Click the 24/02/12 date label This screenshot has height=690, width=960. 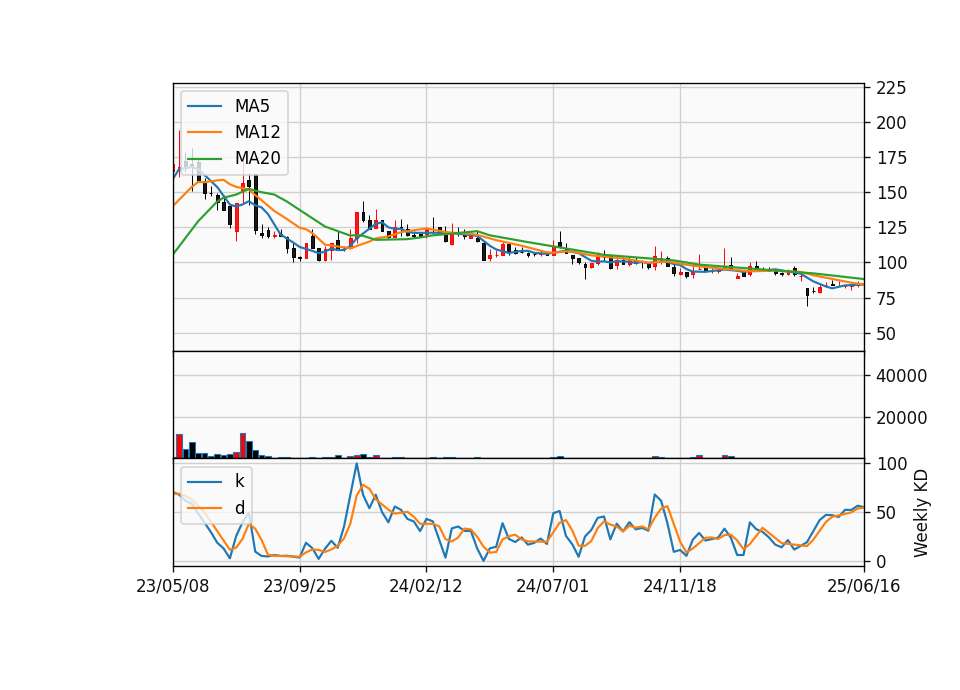[426, 586]
